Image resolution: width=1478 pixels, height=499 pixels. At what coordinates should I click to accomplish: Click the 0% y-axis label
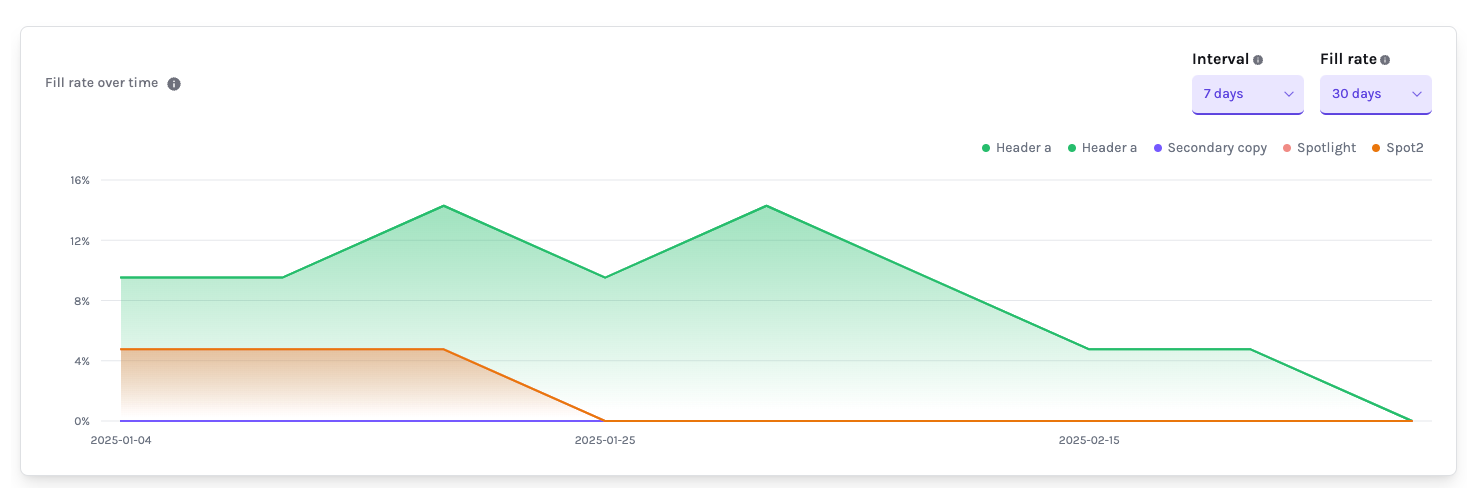(82, 421)
